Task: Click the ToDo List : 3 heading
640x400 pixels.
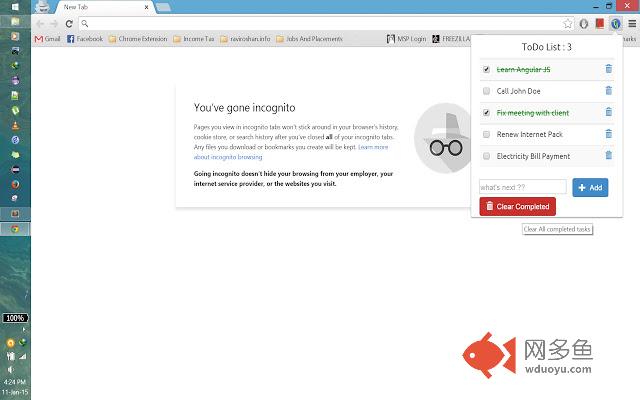Action: click(547, 47)
